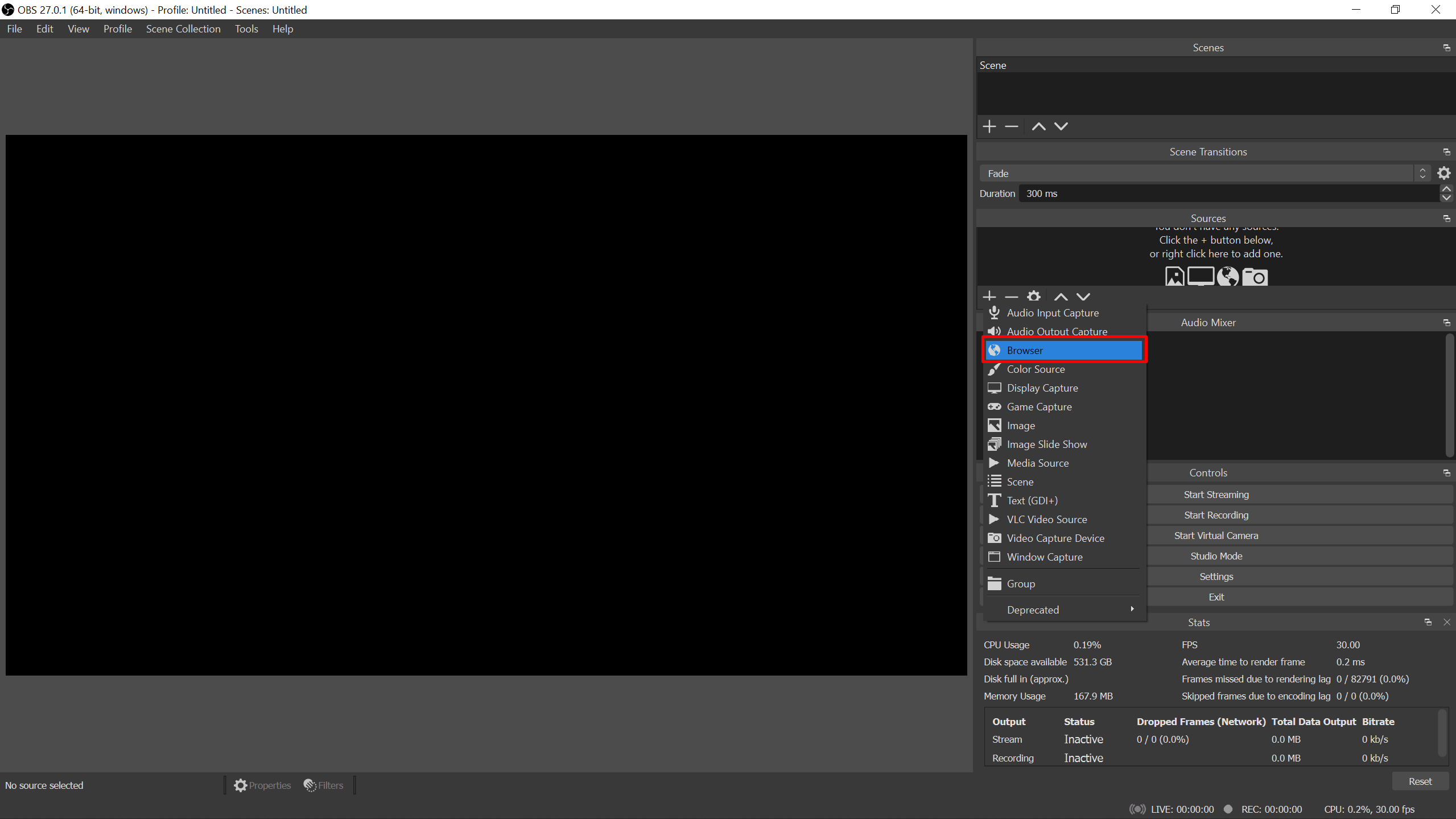Click Start Virtual Camera button
The image size is (1456, 819).
coord(1216,536)
